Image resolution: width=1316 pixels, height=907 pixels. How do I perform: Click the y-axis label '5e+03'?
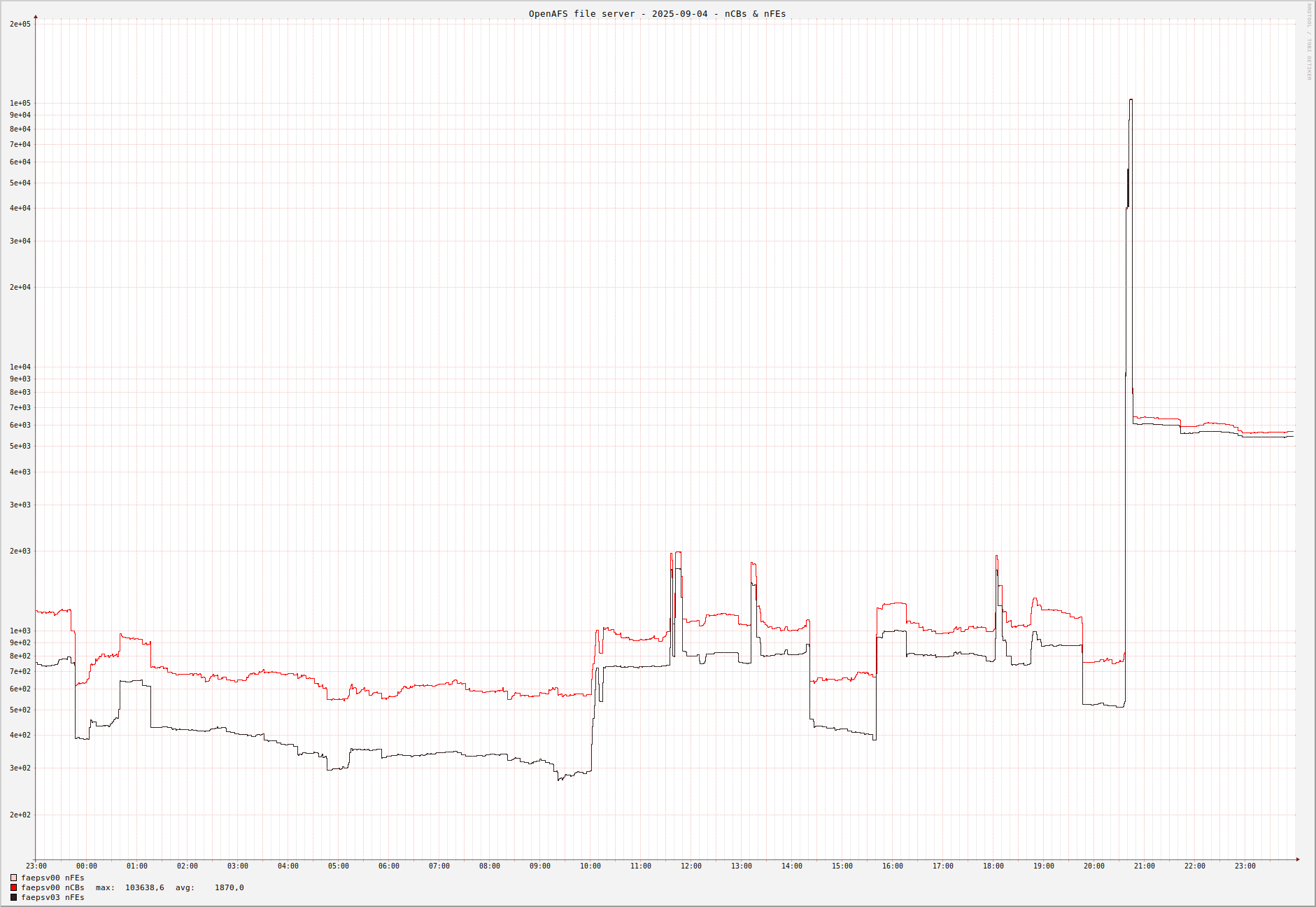[20, 446]
